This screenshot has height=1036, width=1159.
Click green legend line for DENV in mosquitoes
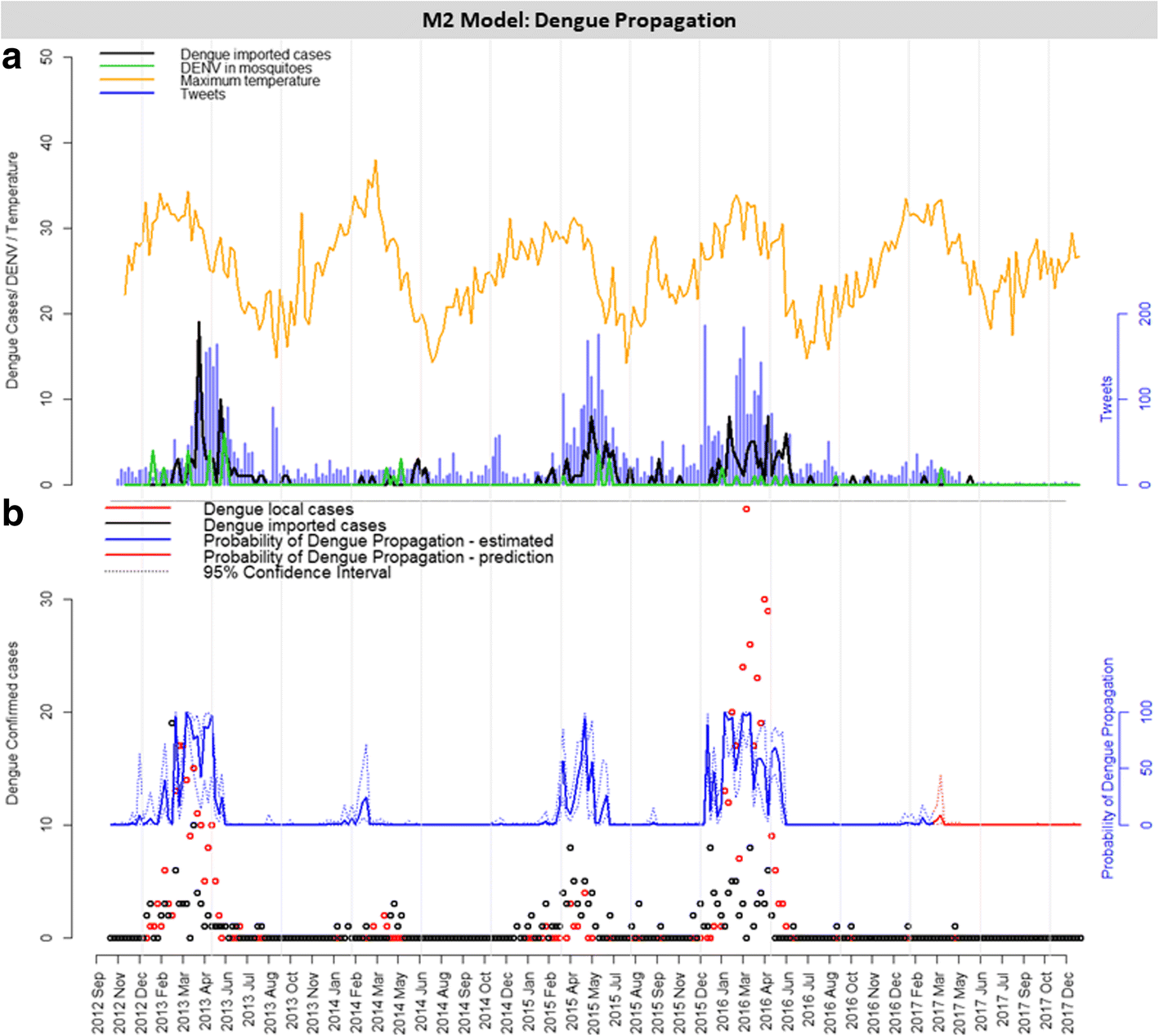tap(127, 67)
